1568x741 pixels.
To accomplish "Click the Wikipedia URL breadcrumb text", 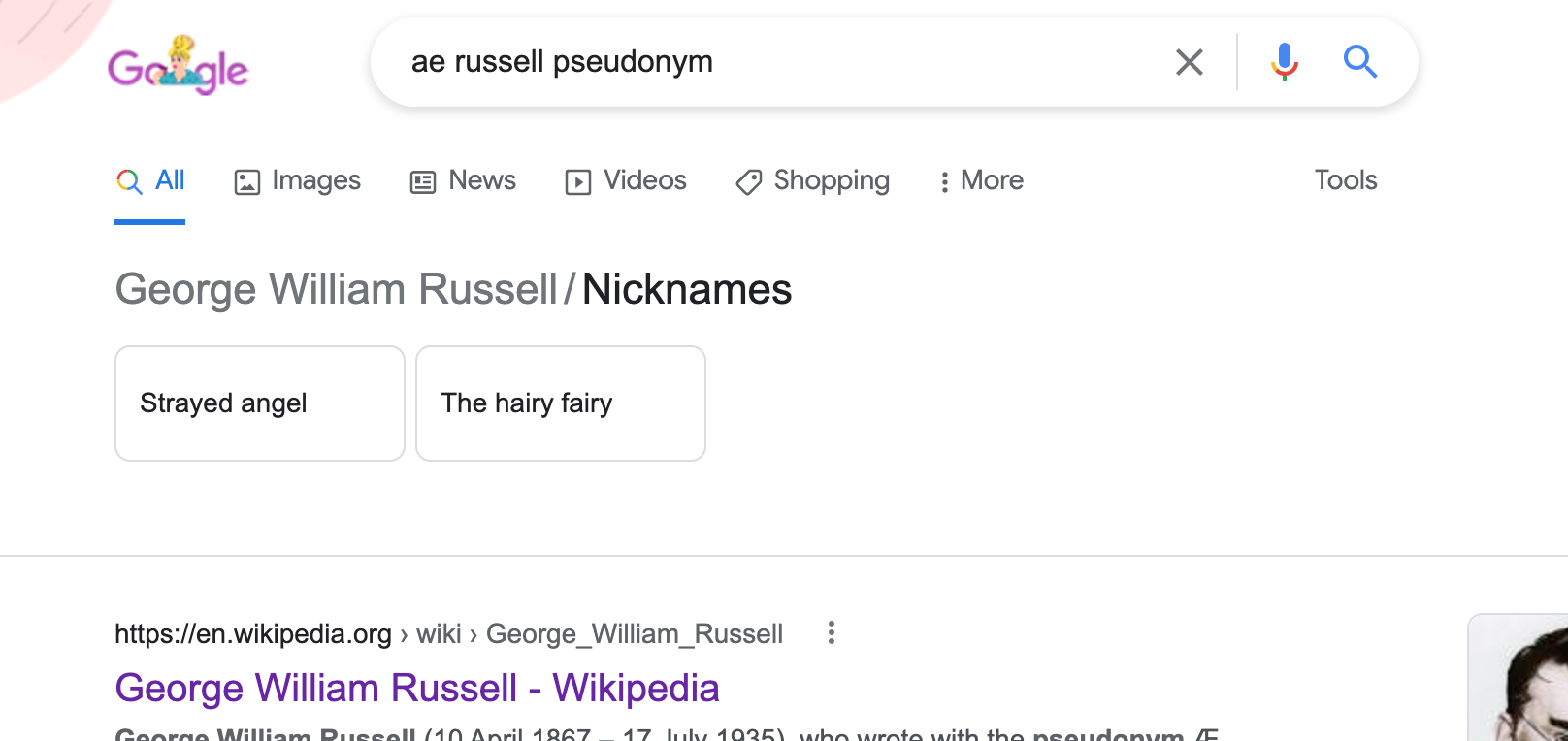I will click(448, 633).
